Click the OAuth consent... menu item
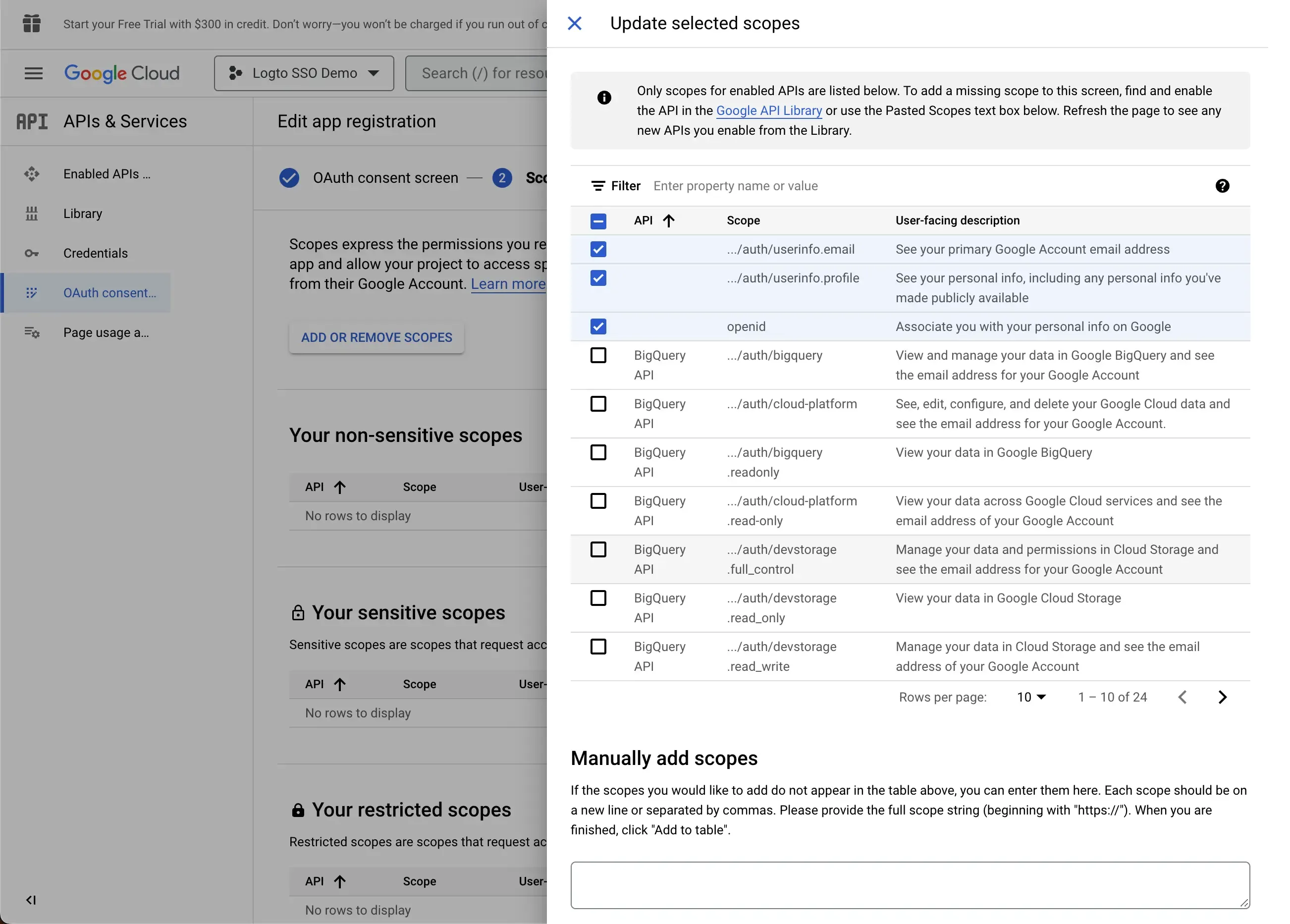The height and width of the screenshot is (924, 1290). (110, 293)
